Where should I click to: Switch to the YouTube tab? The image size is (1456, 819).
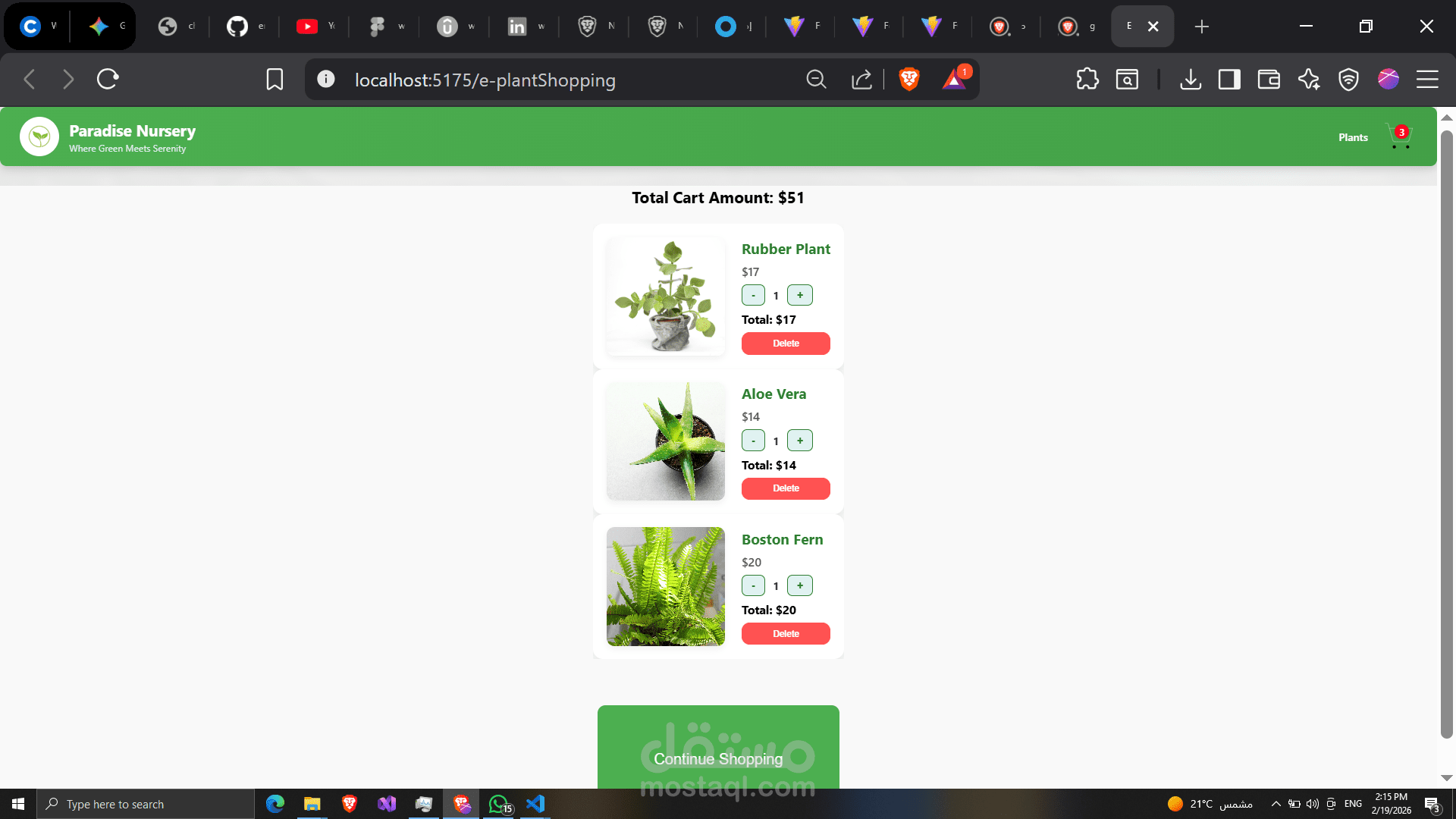coord(315,27)
